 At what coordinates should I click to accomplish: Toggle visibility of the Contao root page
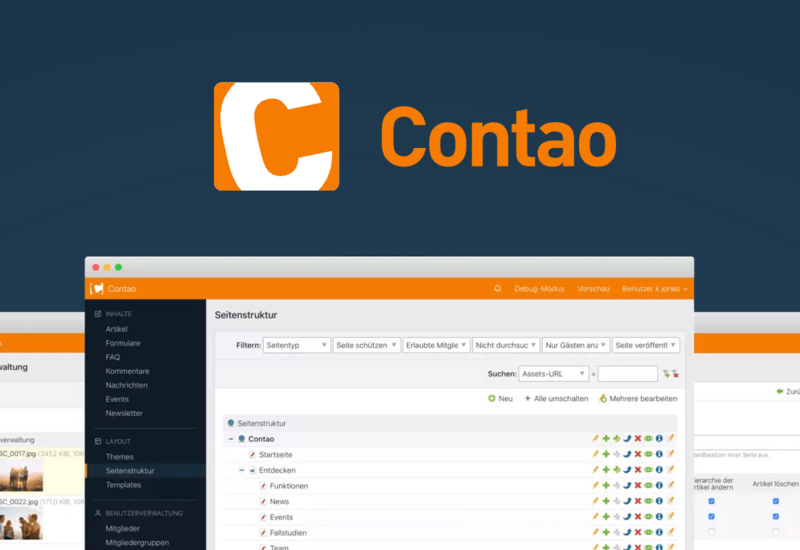click(648, 439)
